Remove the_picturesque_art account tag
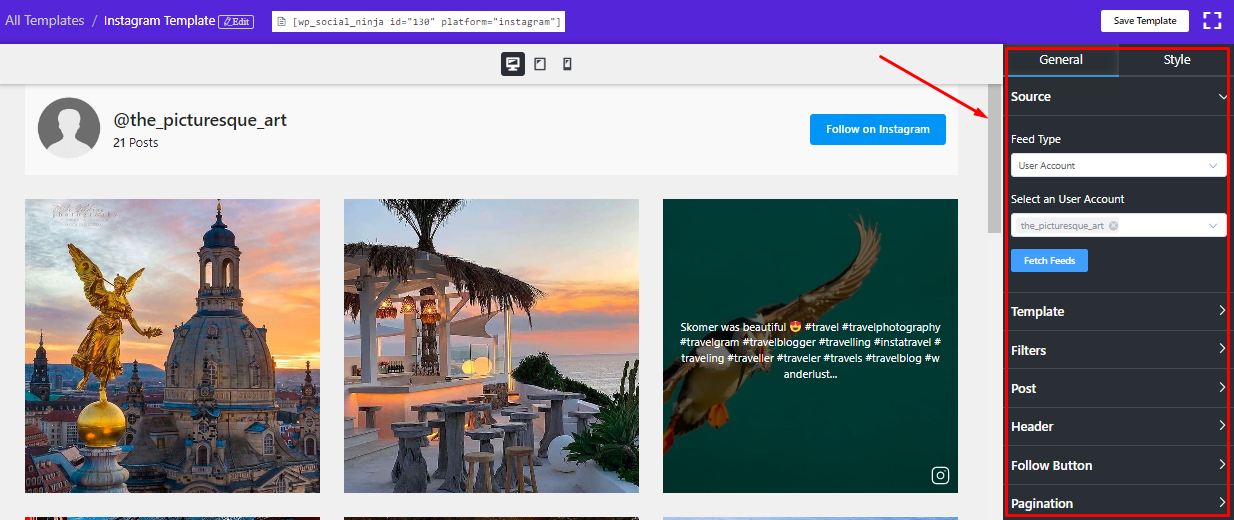1234x520 pixels. coord(1113,226)
